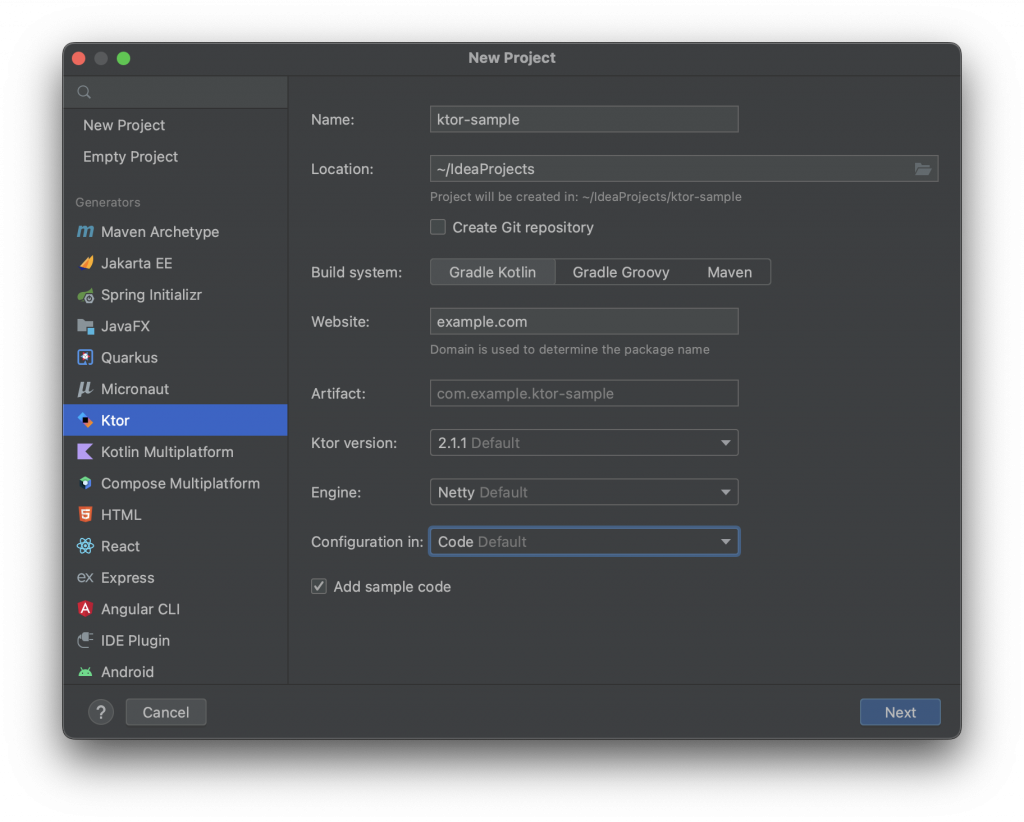Pick the Express generator icon
The height and width of the screenshot is (822, 1024).
point(86,577)
